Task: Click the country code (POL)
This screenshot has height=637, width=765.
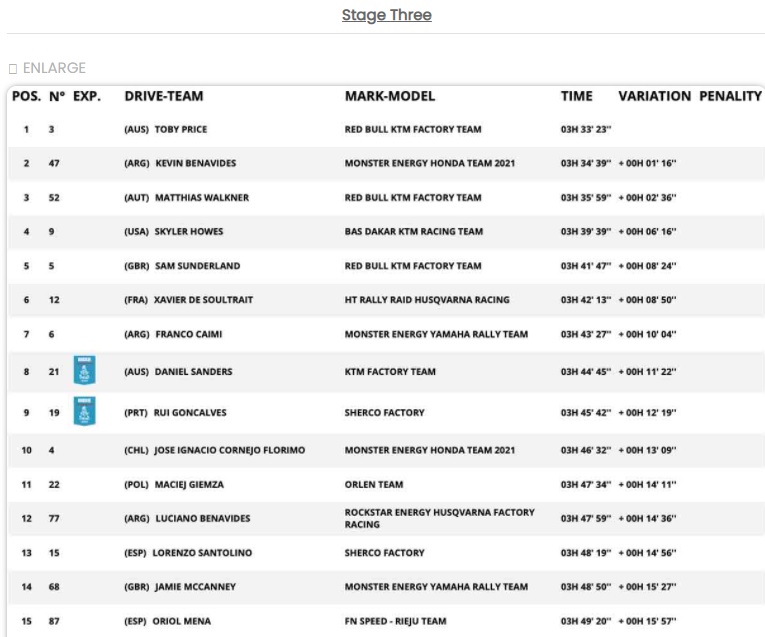Action: [x=136, y=484]
